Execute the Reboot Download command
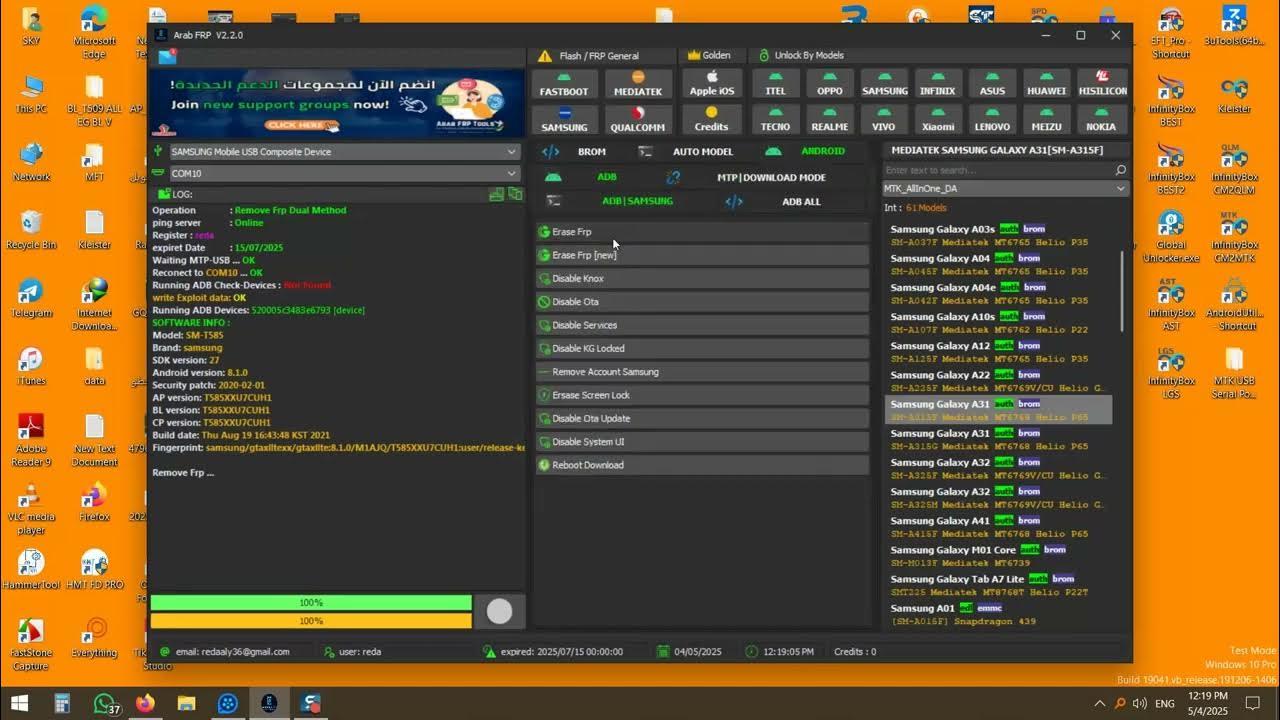 [x=700, y=464]
